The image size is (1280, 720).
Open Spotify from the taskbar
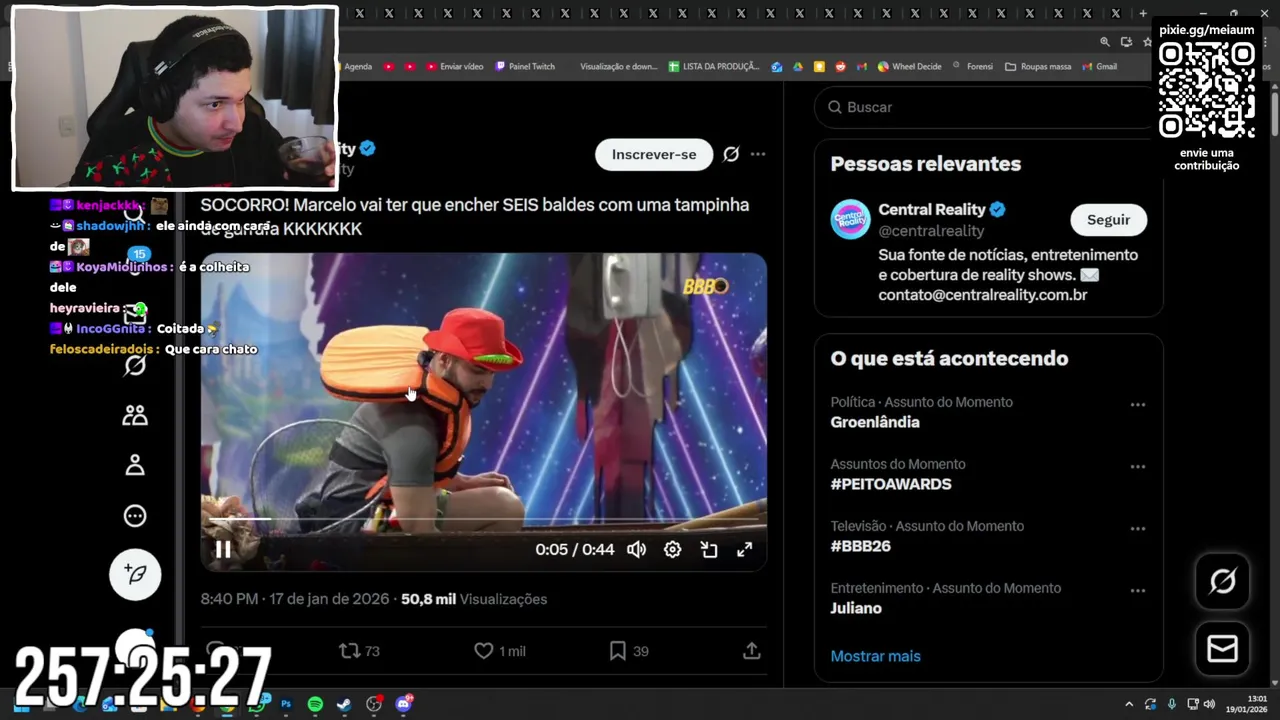(x=315, y=704)
